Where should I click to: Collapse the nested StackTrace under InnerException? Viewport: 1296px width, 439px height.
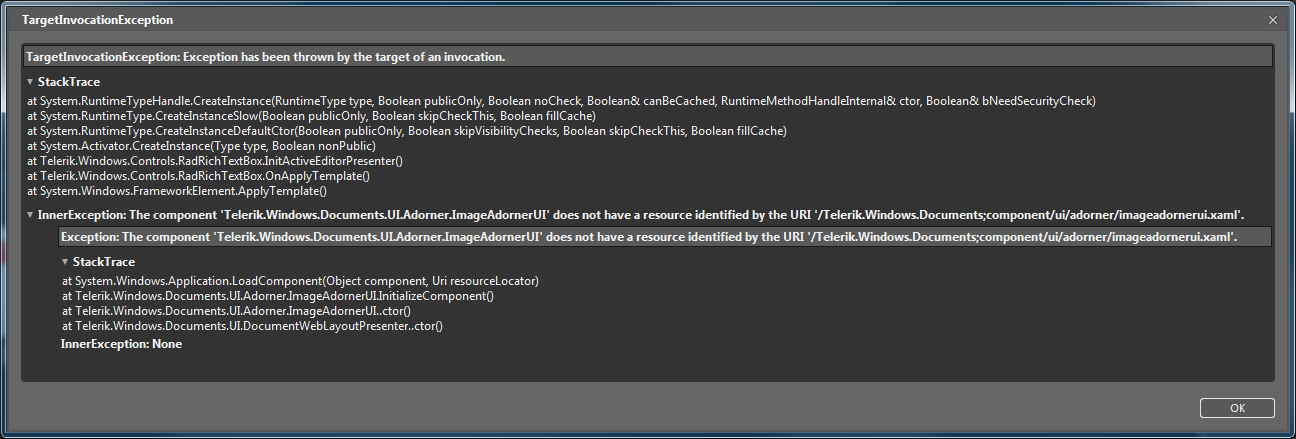tap(65, 262)
